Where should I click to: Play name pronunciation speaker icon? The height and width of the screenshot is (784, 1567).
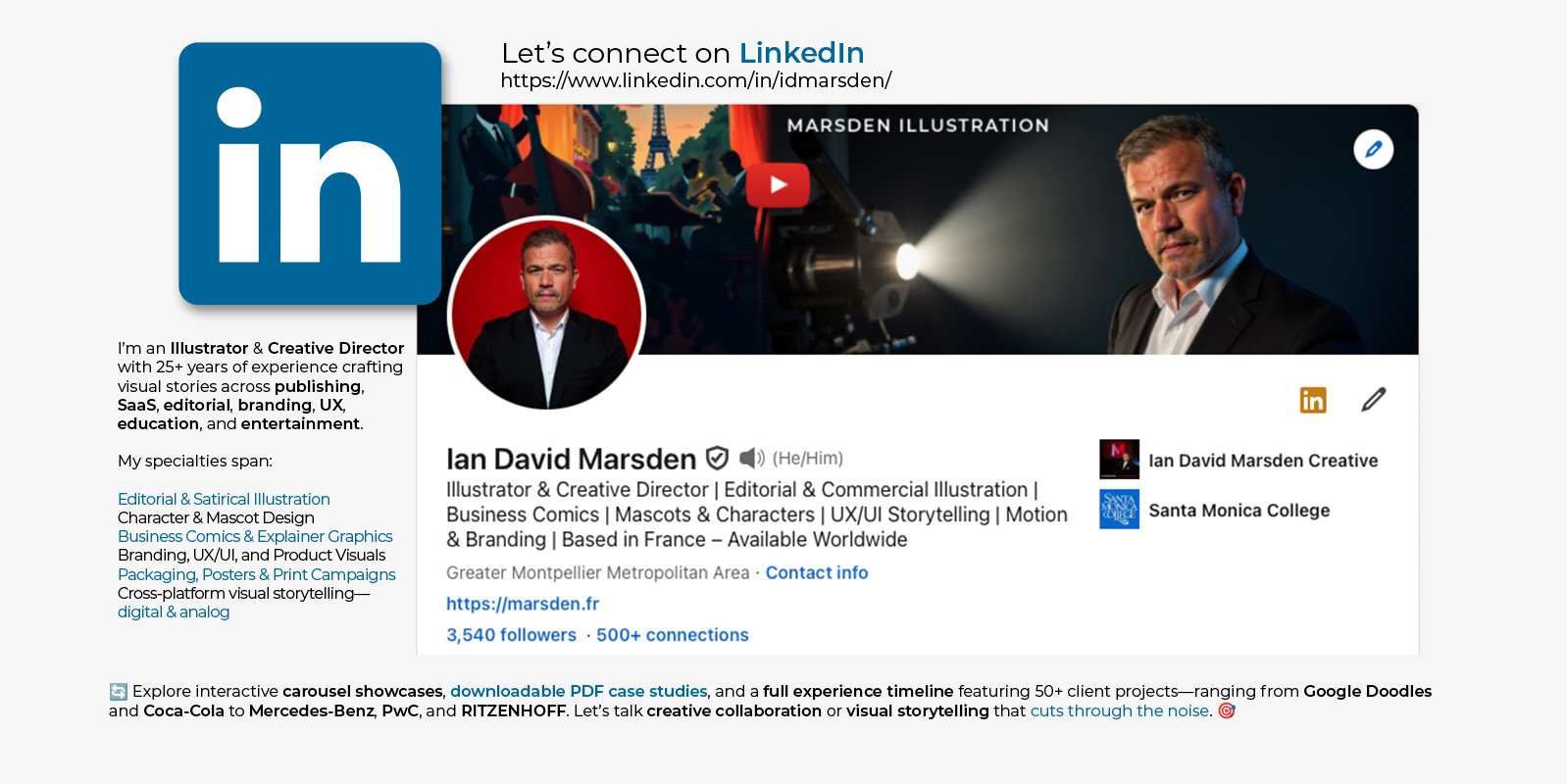pyautogui.click(x=751, y=458)
